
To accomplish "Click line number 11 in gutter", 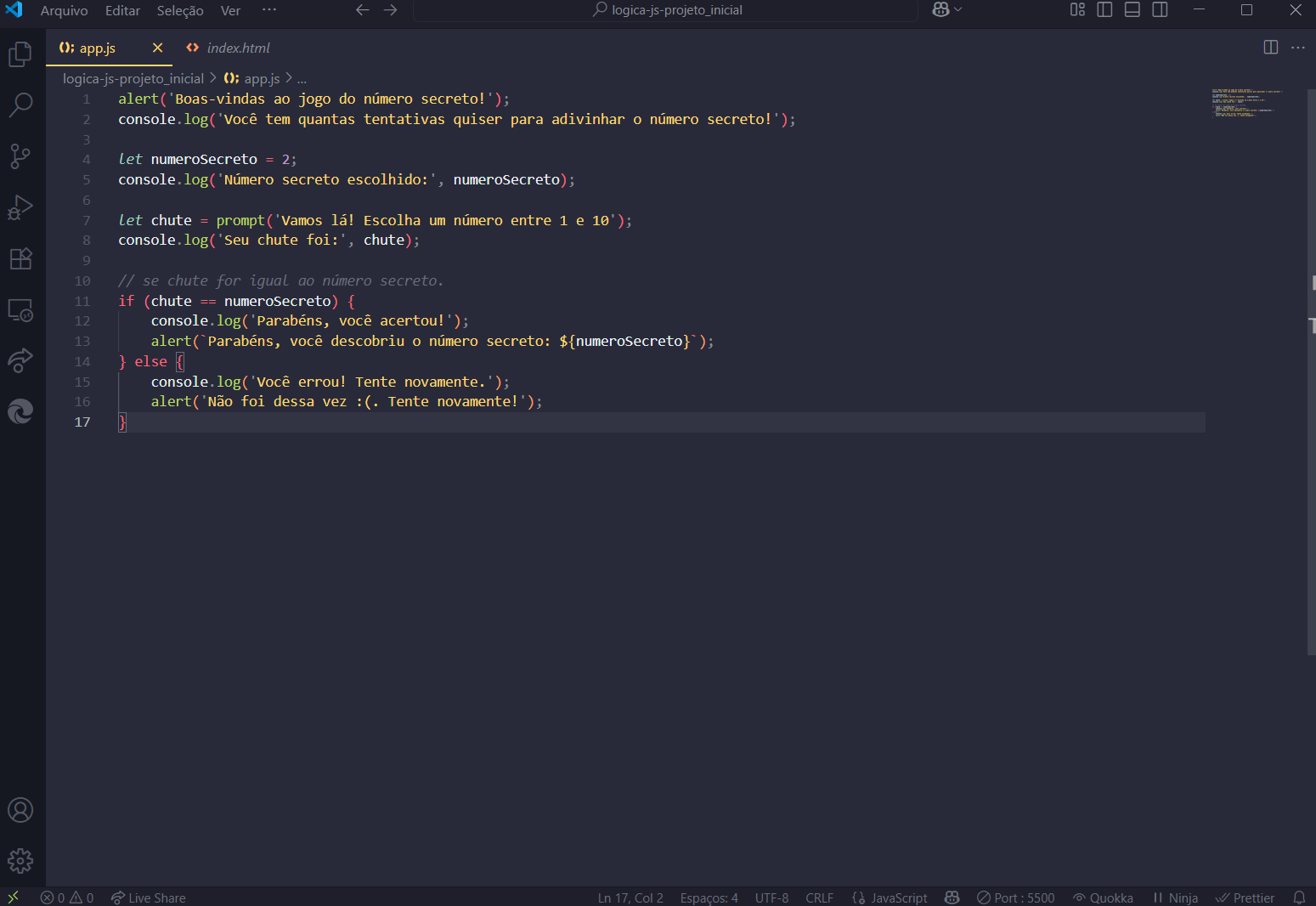I will (82, 301).
